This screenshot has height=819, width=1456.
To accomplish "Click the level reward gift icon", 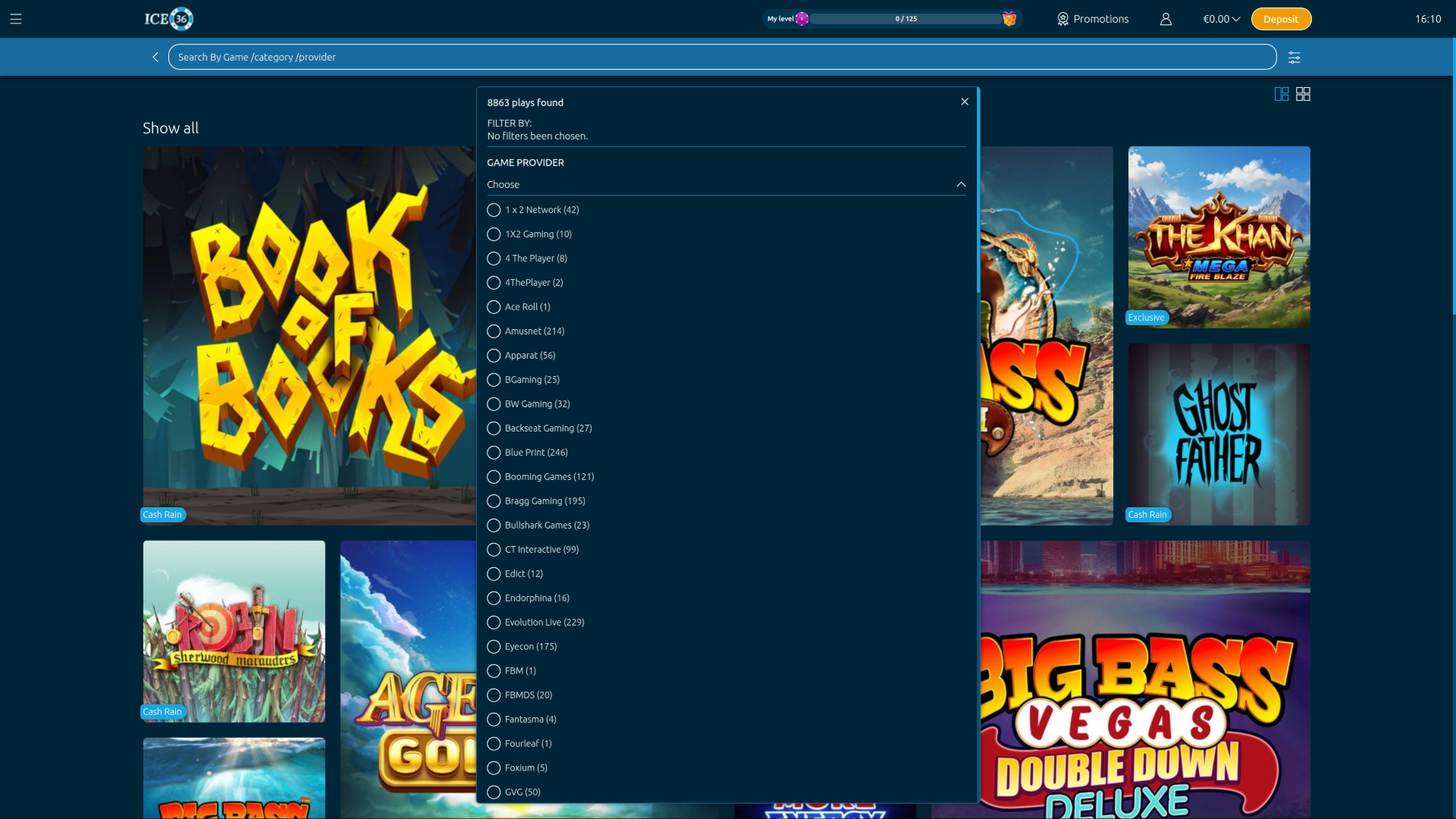I will point(1009,19).
